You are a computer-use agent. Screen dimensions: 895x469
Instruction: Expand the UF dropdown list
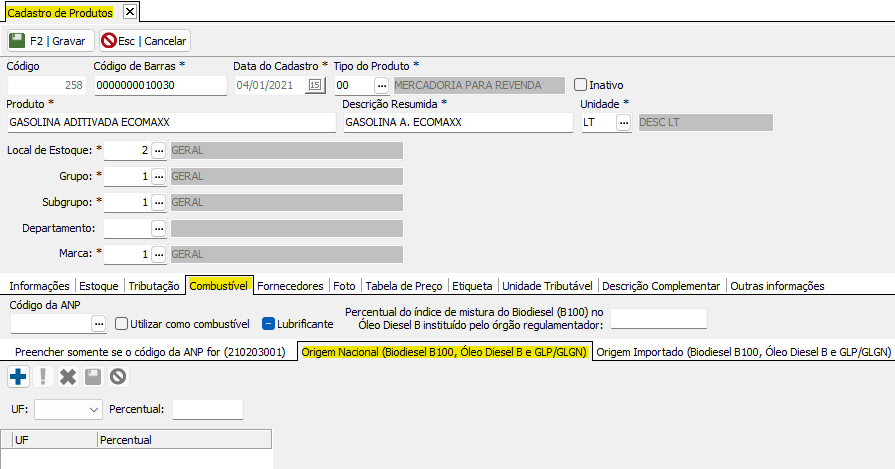tap(95, 409)
